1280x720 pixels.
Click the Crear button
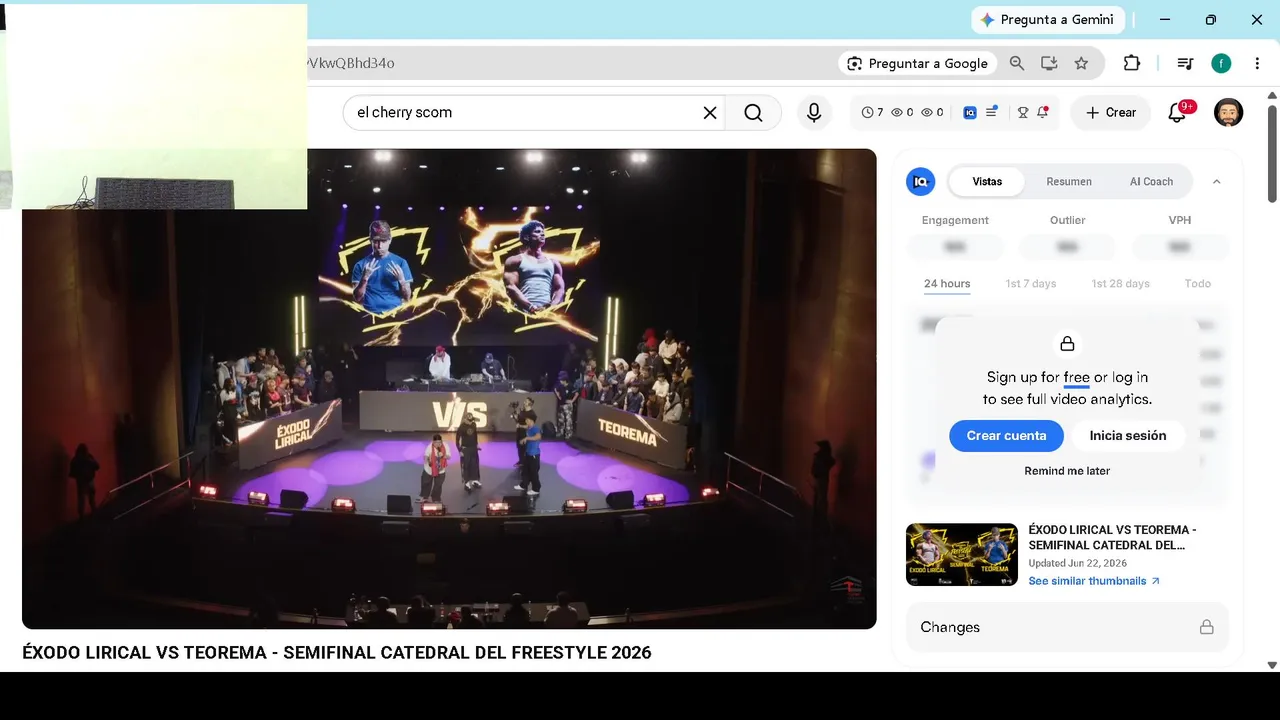point(1111,113)
